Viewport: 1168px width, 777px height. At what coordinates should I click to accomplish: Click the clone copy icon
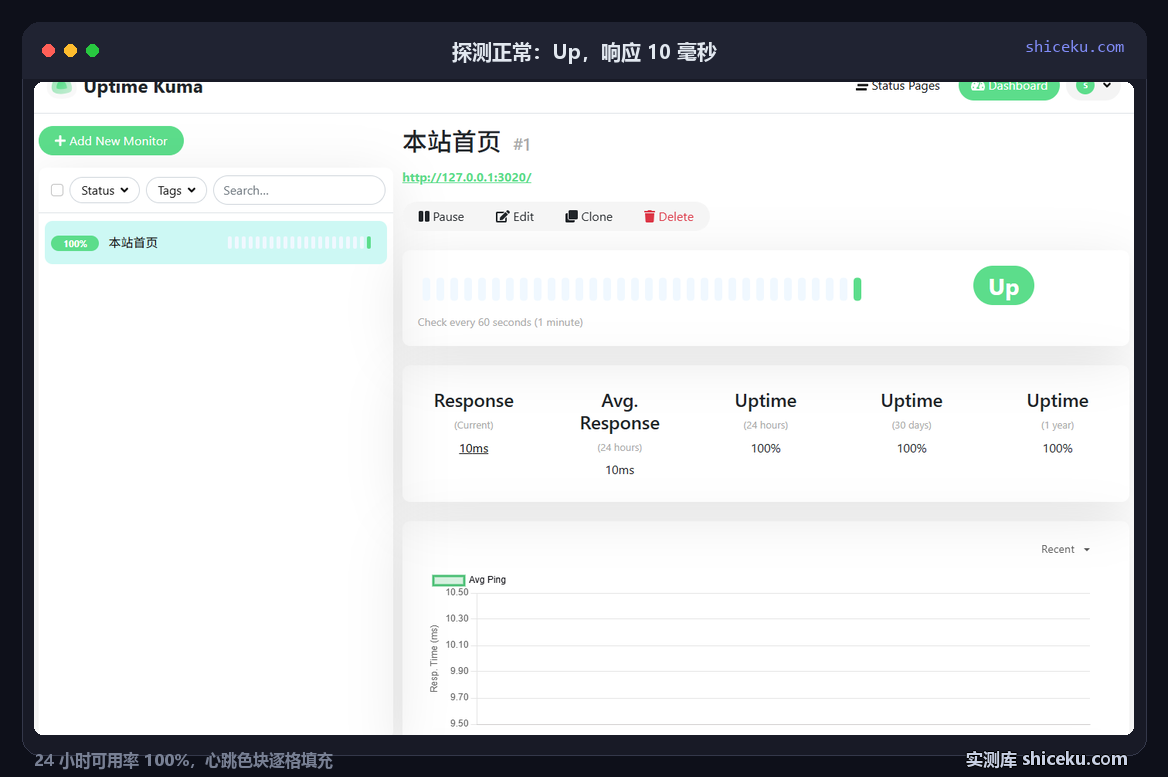point(571,217)
